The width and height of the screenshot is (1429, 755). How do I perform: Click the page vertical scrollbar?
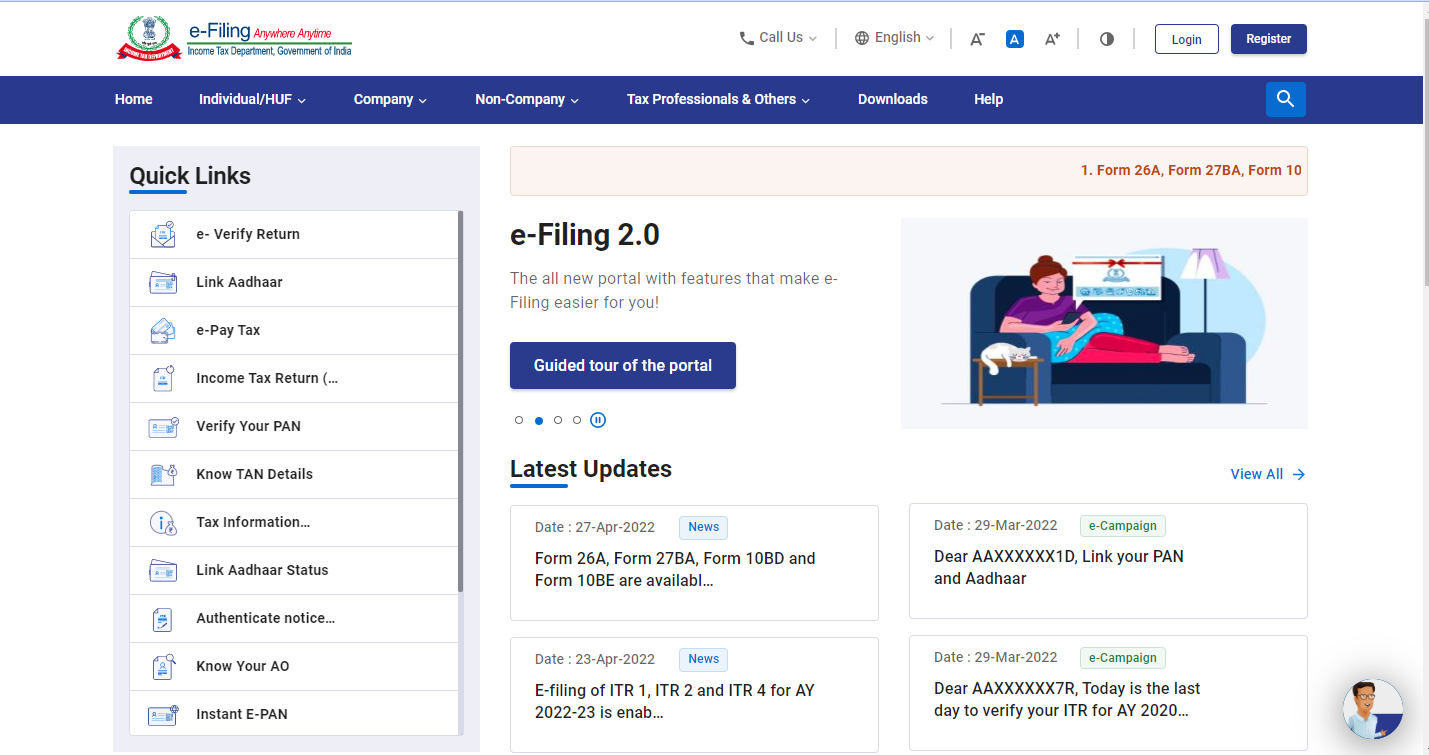tap(1425, 150)
